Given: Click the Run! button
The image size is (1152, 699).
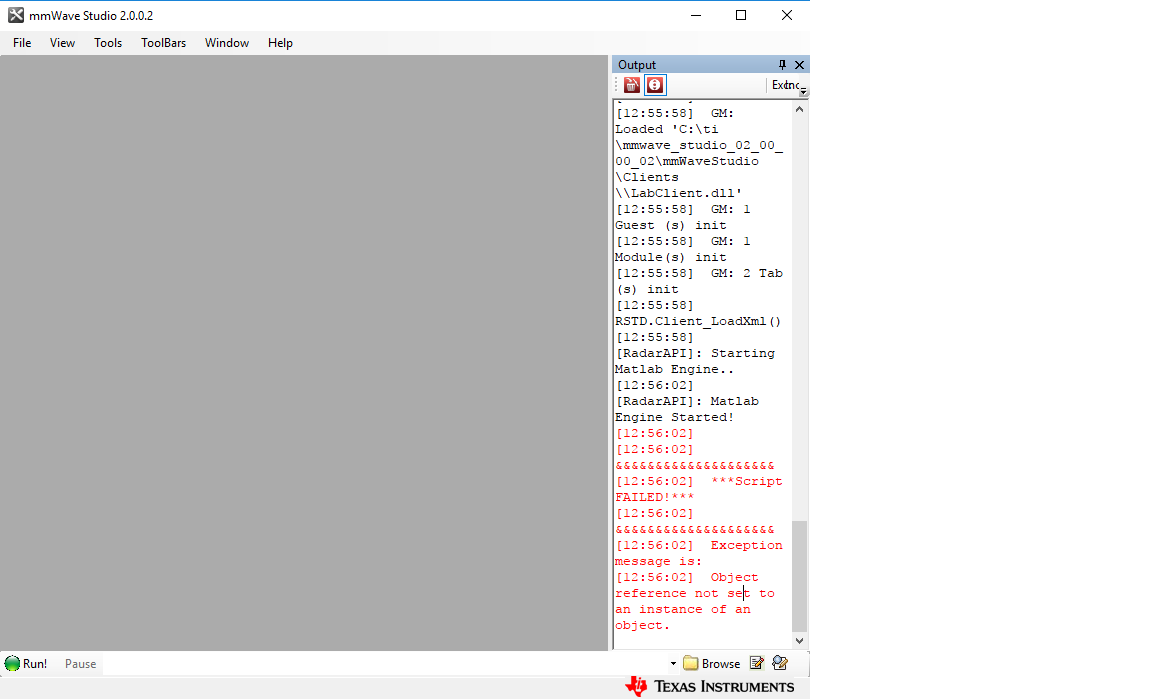Looking at the screenshot, I should [x=26, y=664].
